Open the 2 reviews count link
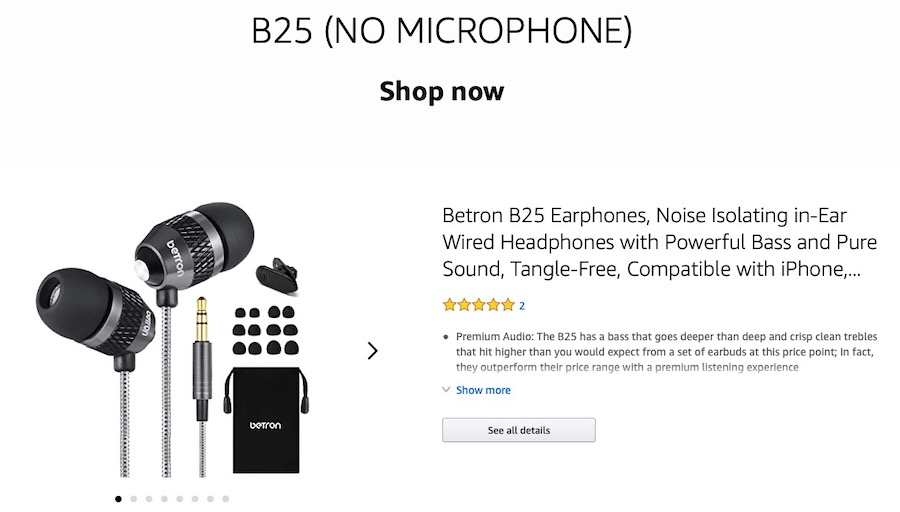 pos(522,305)
